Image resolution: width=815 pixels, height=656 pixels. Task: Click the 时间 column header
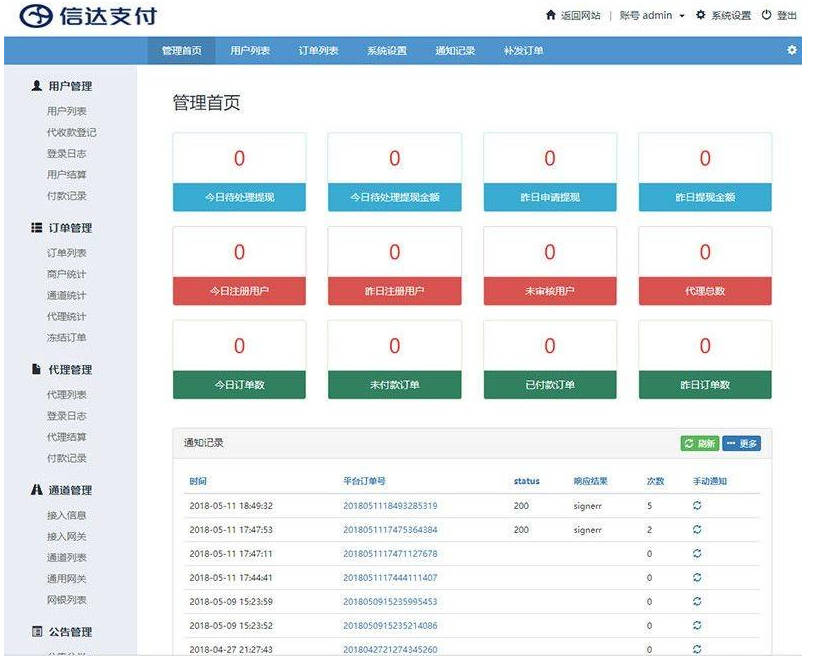tap(198, 481)
